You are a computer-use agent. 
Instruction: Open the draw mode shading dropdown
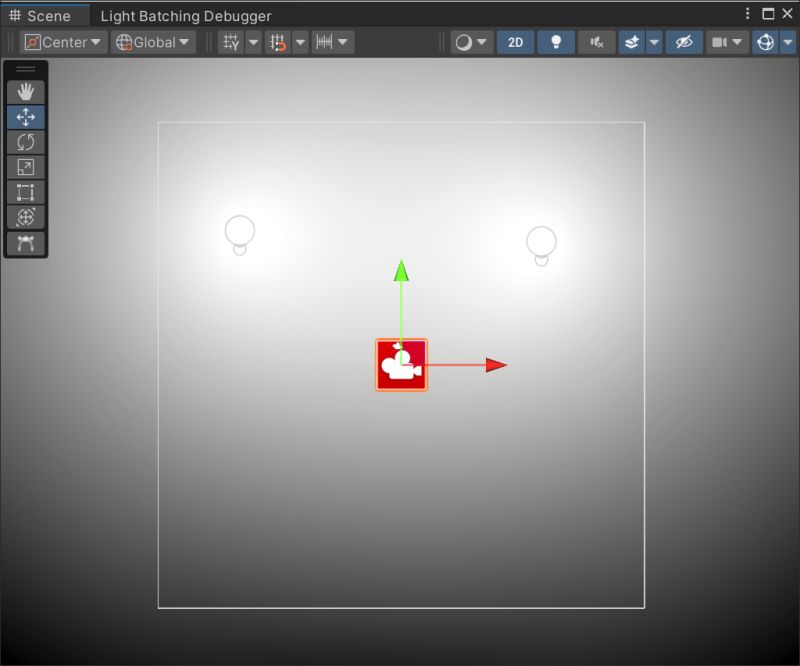click(472, 42)
